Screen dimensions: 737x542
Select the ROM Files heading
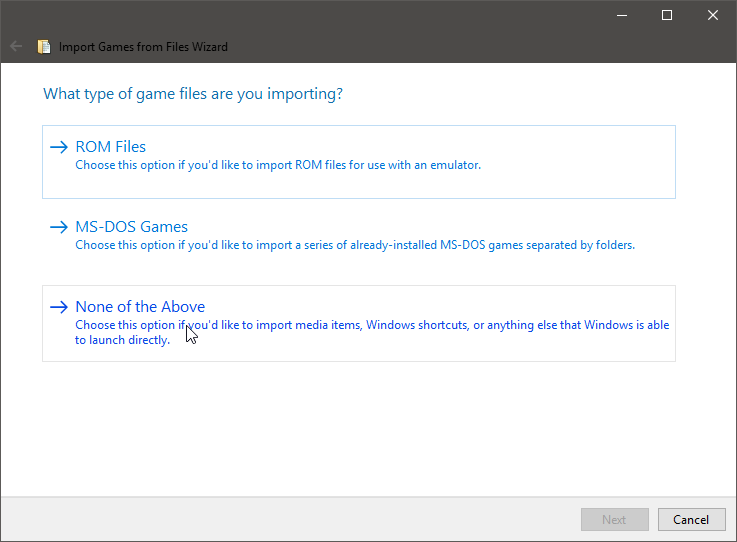[110, 147]
